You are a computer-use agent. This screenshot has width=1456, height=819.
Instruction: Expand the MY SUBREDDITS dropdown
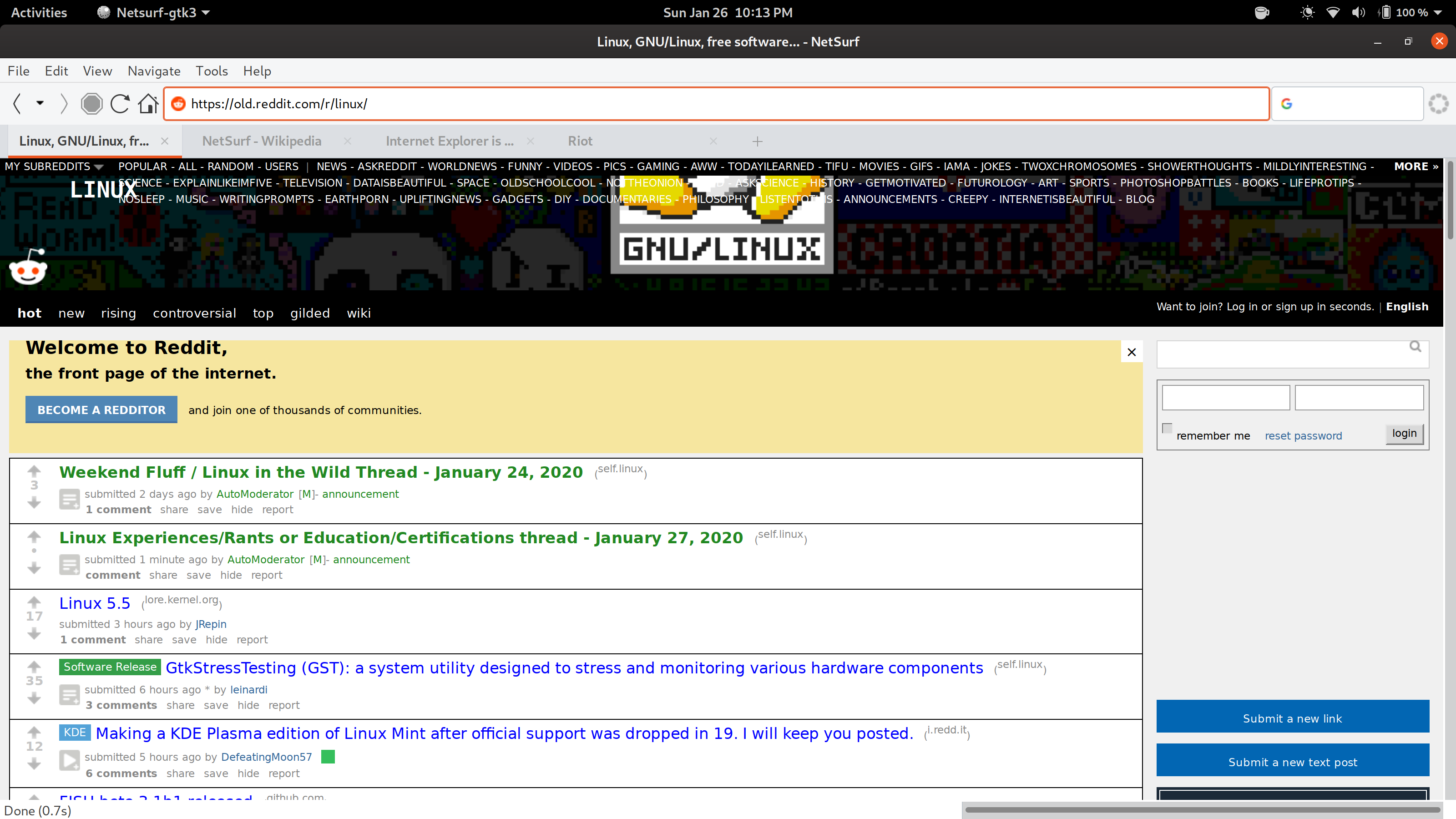coord(99,167)
